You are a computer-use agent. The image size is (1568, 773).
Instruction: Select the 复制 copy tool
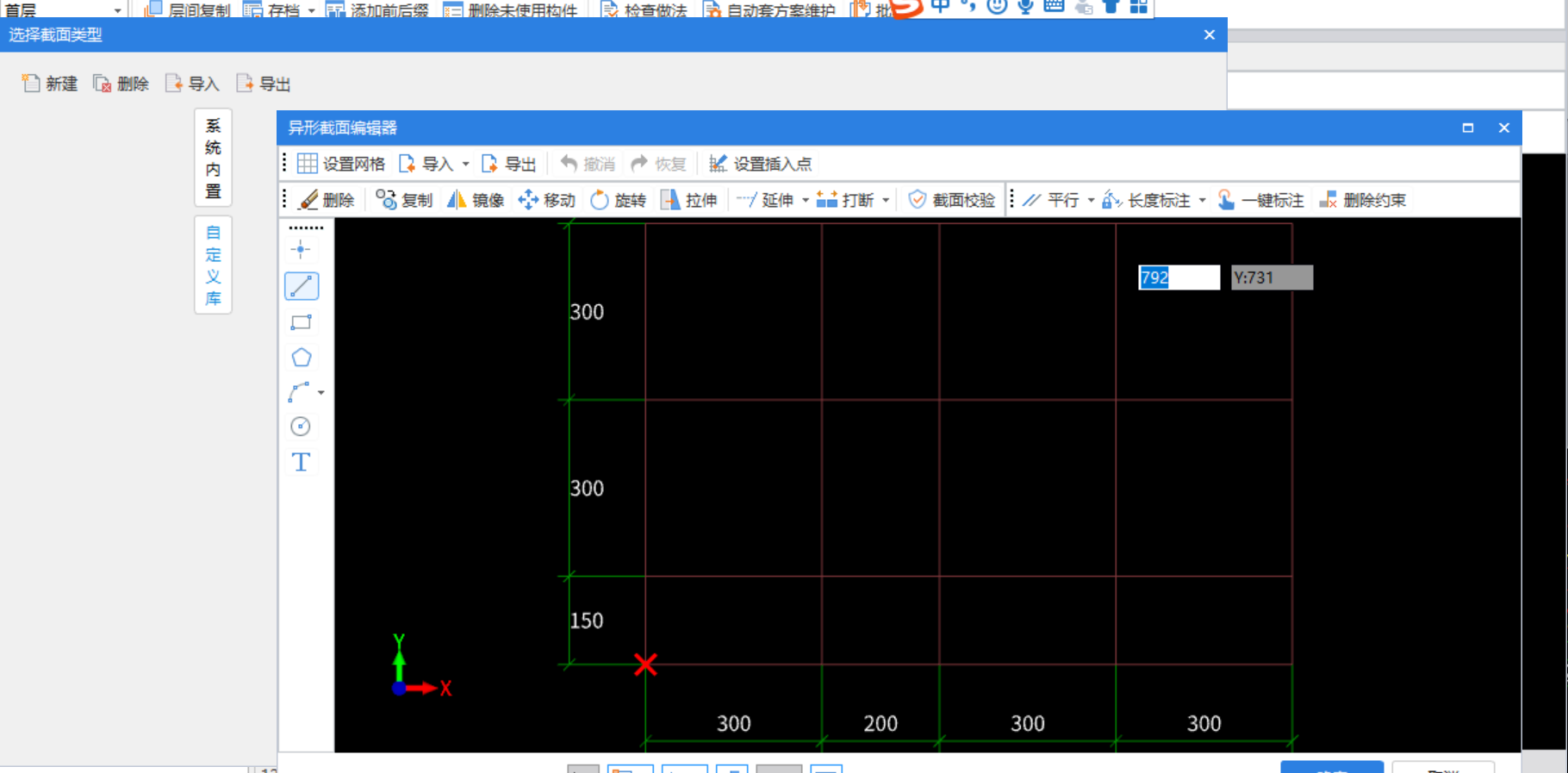tap(404, 200)
